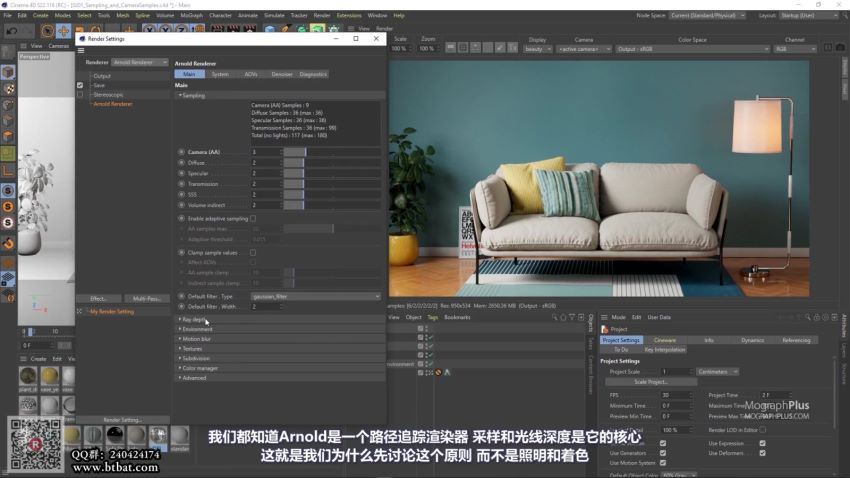Toggle the Use Deformers checkbox
The image size is (850, 478).
pos(763,453)
